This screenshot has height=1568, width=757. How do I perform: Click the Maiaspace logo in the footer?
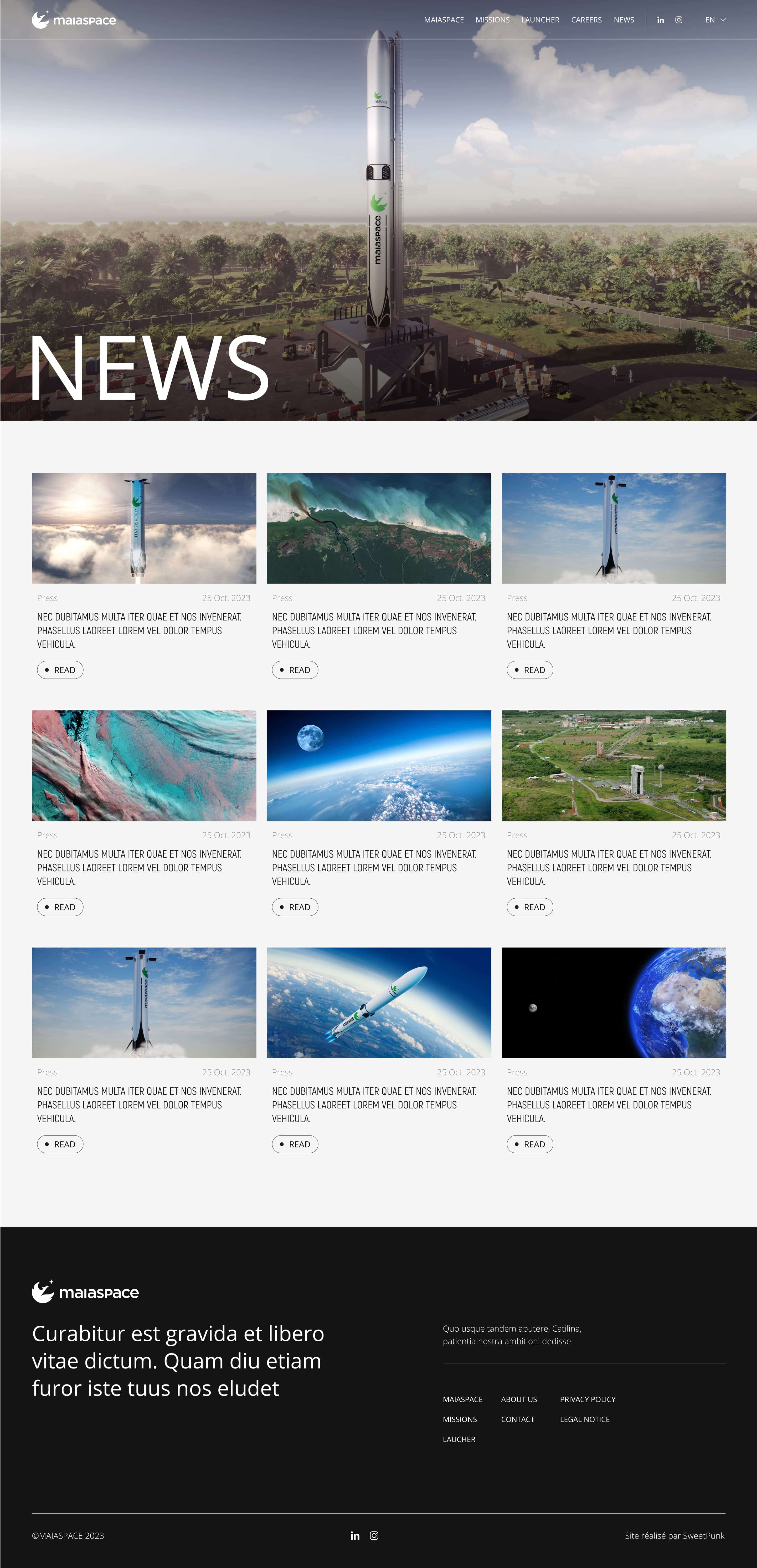[x=85, y=1292]
